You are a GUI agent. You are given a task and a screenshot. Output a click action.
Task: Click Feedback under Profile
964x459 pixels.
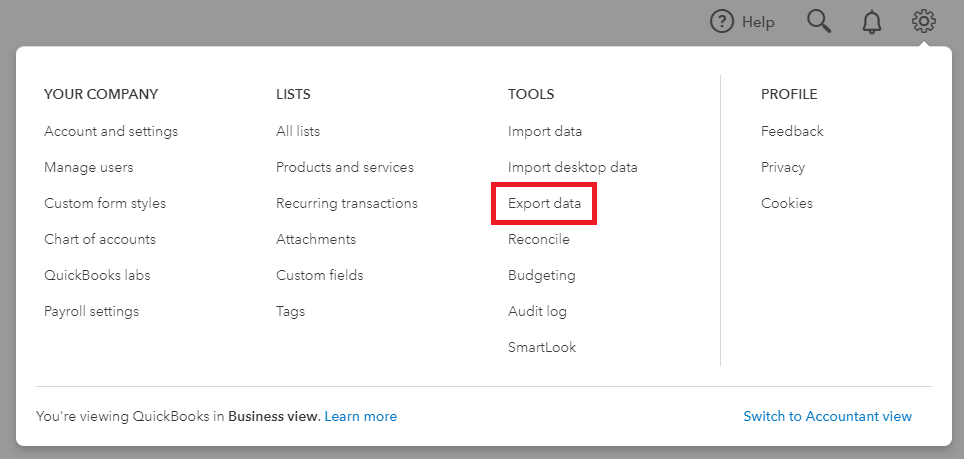coord(792,131)
